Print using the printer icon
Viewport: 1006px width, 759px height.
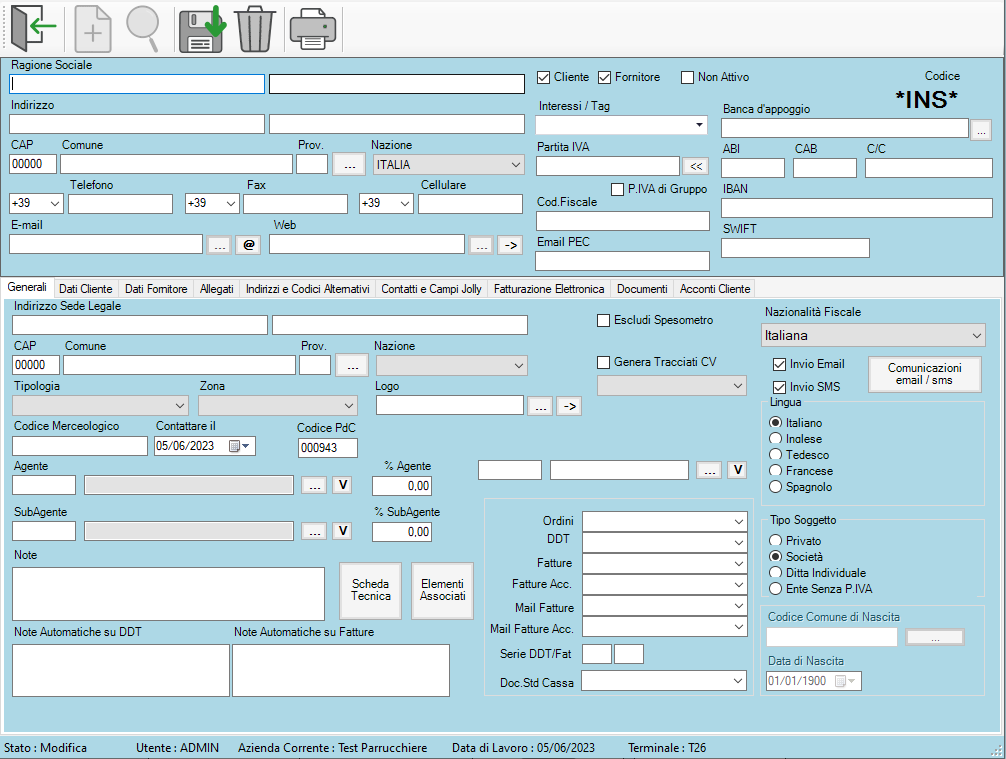(313, 29)
